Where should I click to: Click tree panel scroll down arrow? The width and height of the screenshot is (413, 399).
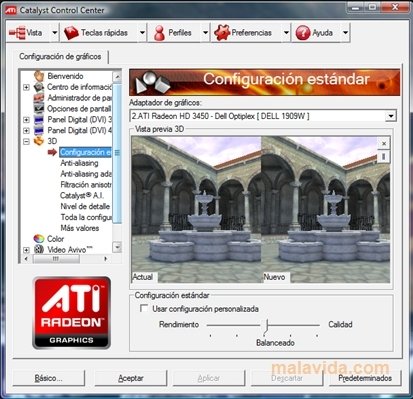click(117, 247)
